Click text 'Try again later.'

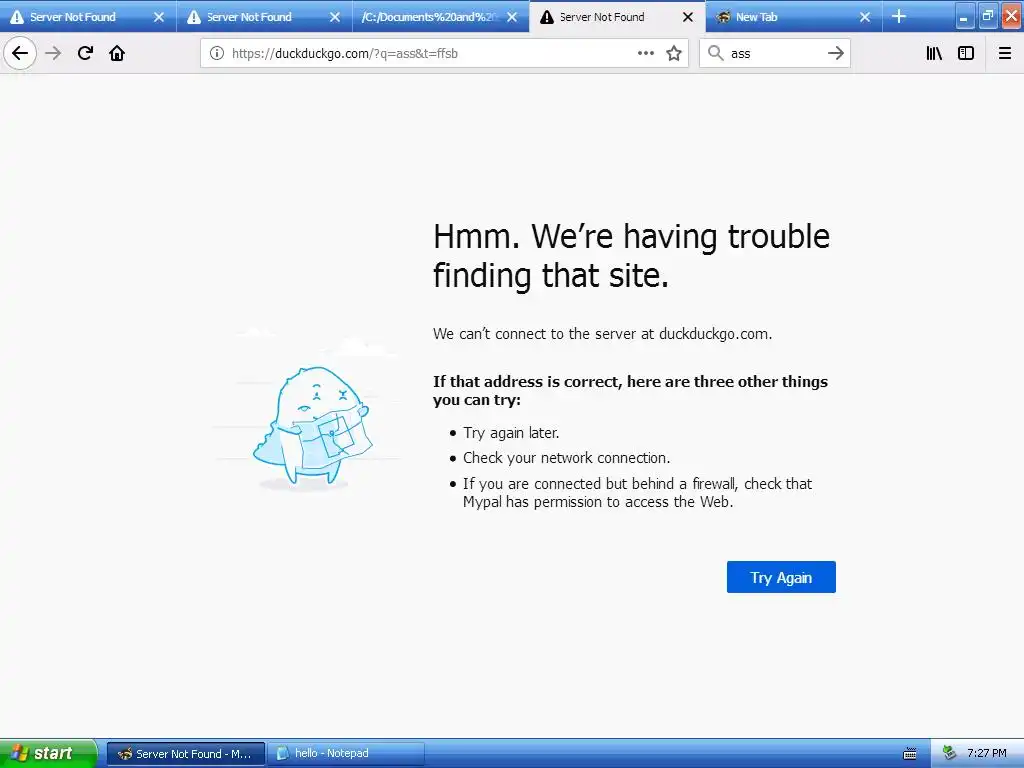click(x=511, y=433)
